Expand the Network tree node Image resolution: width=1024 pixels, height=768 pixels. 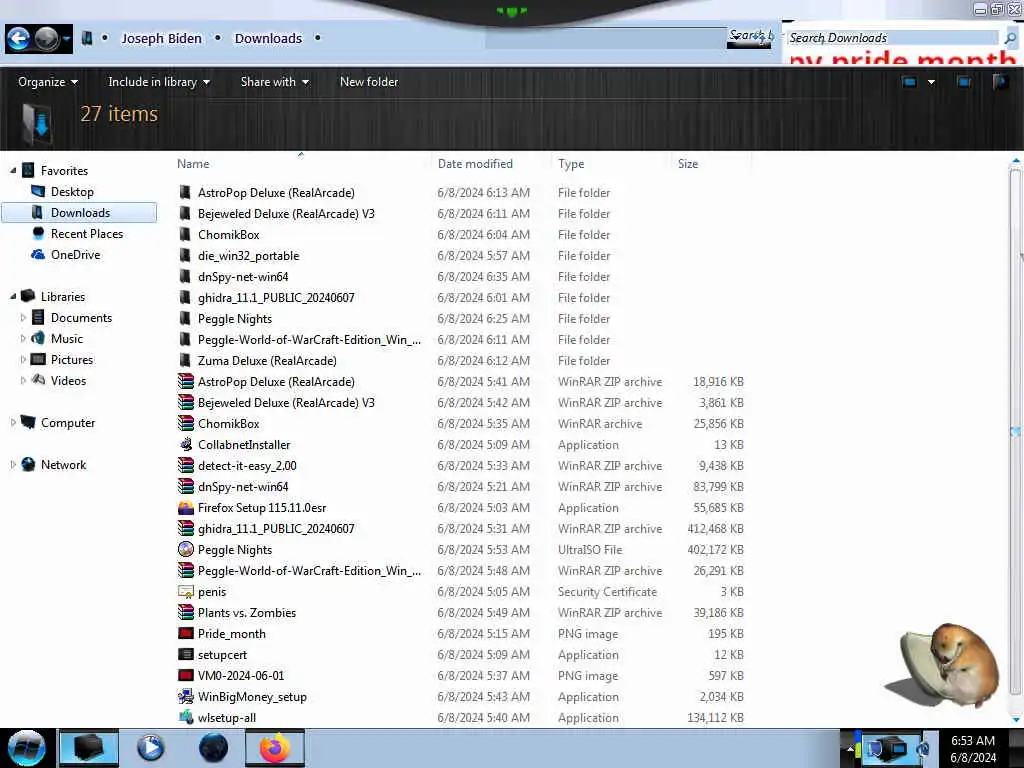tap(13, 464)
